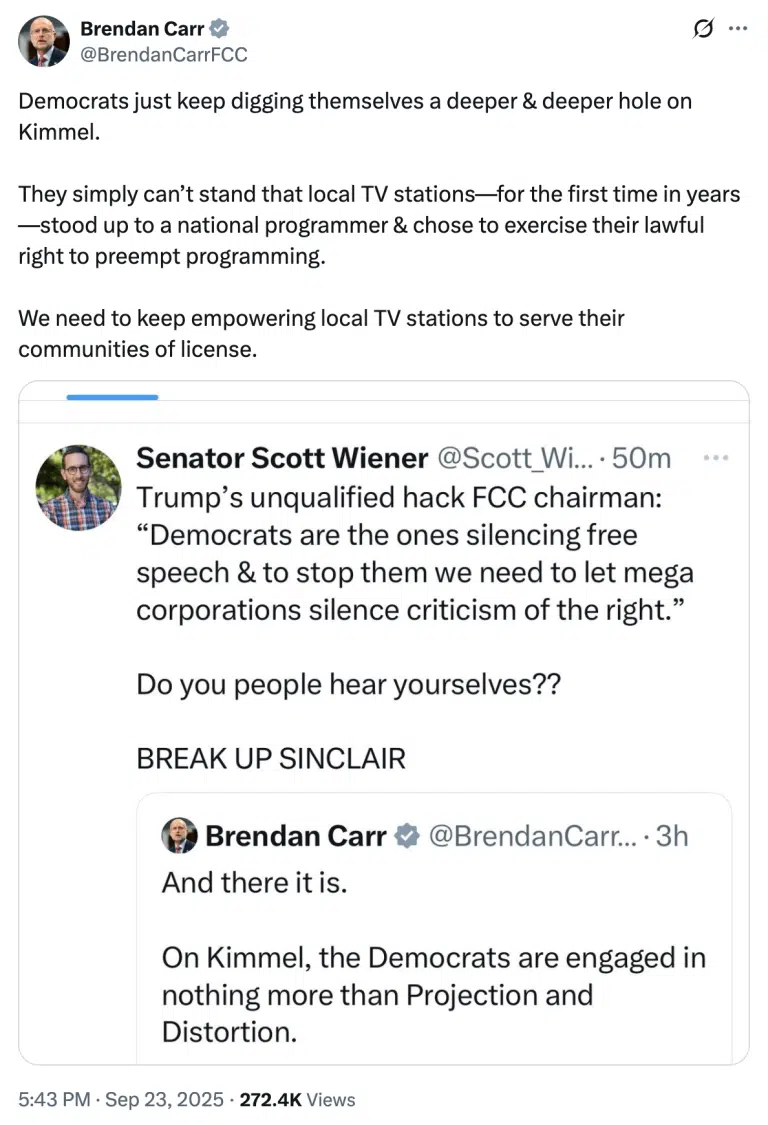Click Senator Scott Wiener's avatar
Screen dimensions: 768x1125
pos(78,487)
